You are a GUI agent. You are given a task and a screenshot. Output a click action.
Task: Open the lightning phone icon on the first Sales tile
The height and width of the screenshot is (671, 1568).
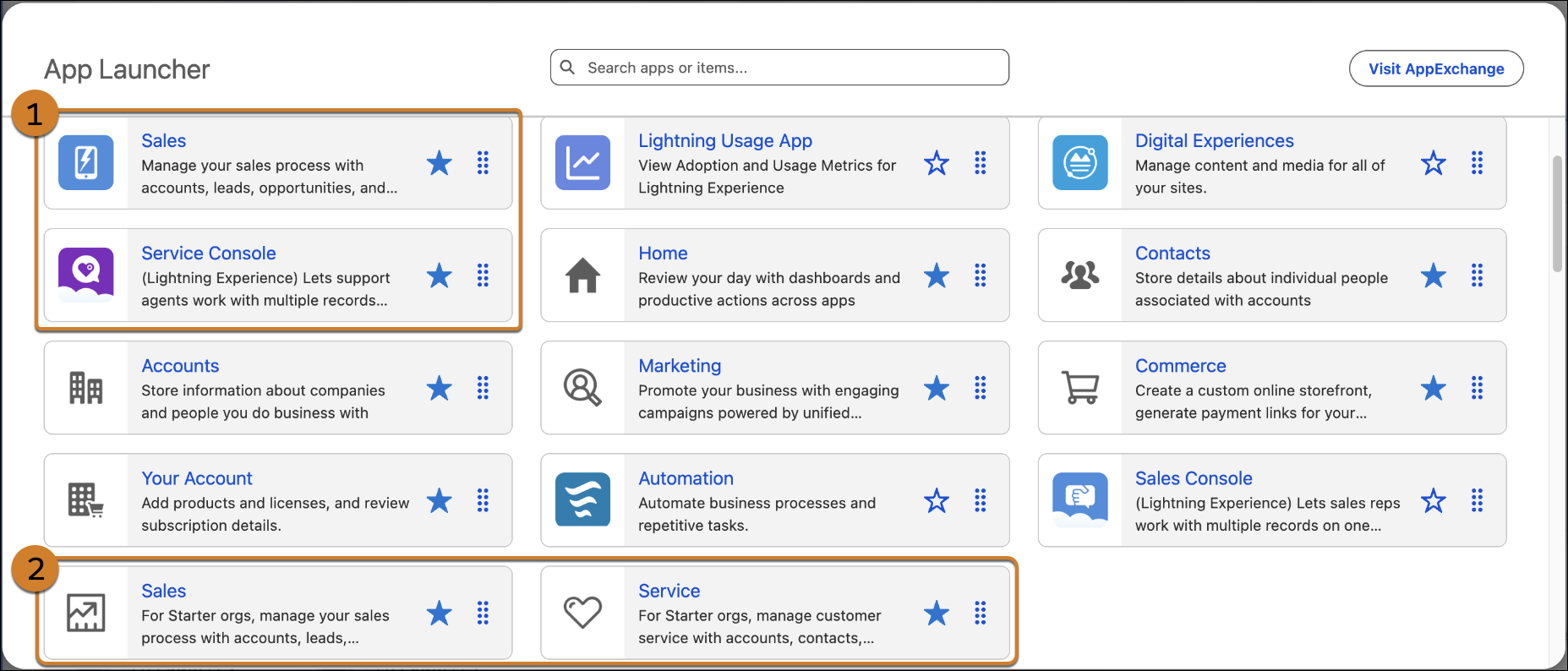86,162
